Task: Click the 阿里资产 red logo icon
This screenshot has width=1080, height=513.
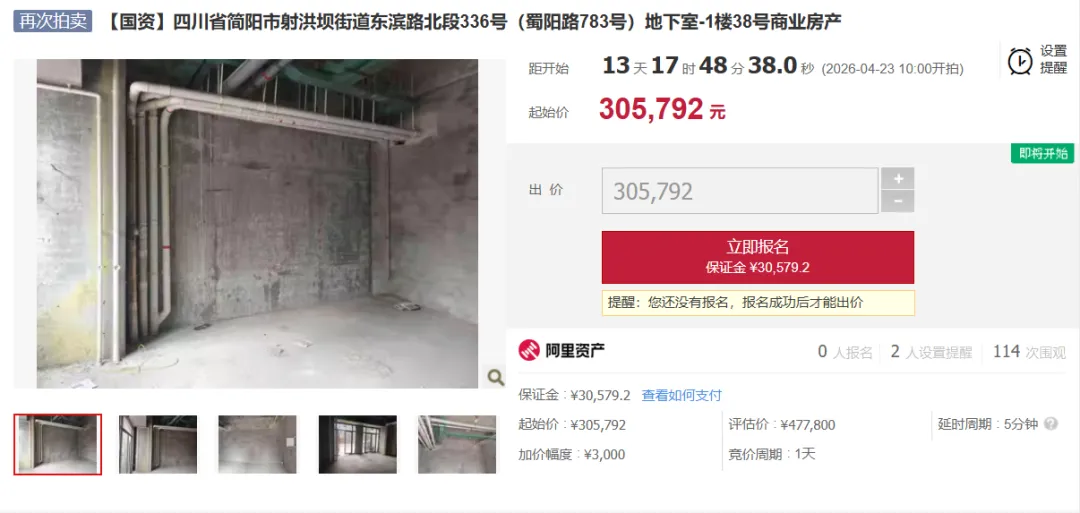Action: coord(529,351)
